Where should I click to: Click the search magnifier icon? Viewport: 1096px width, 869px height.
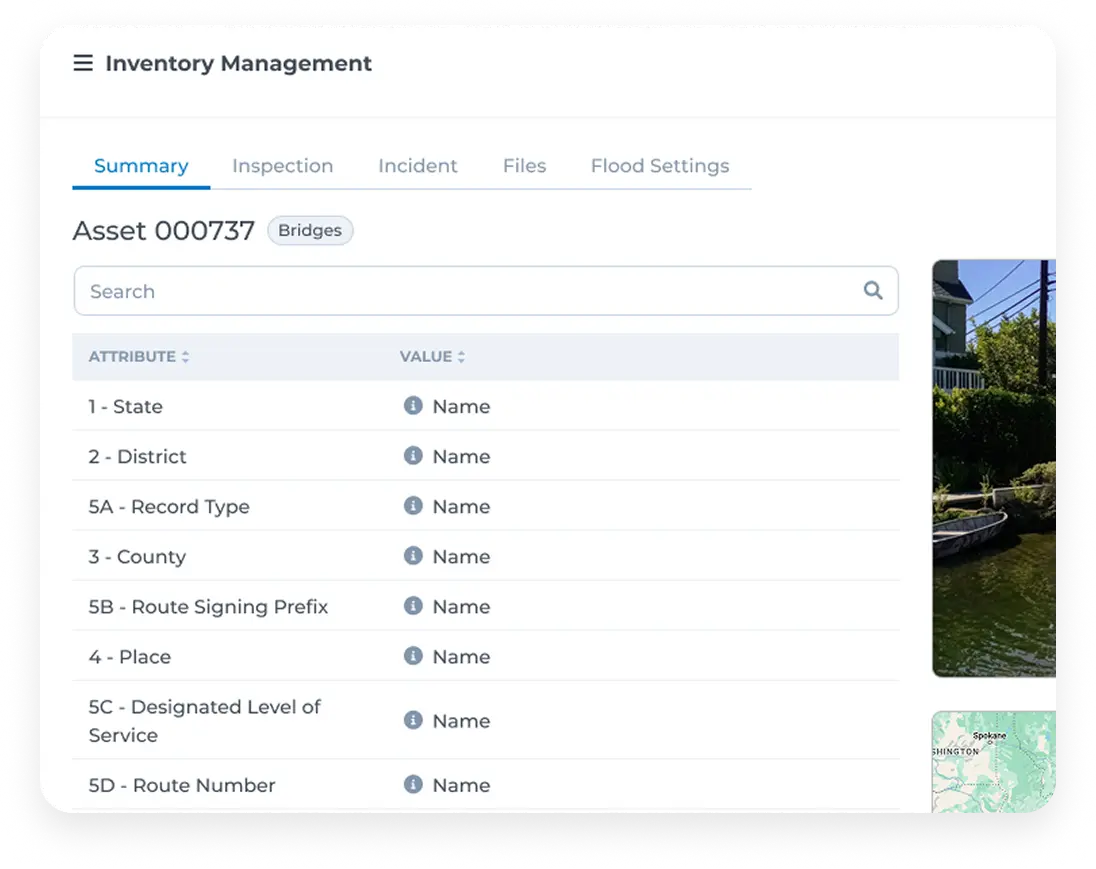click(x=873, y=290)
